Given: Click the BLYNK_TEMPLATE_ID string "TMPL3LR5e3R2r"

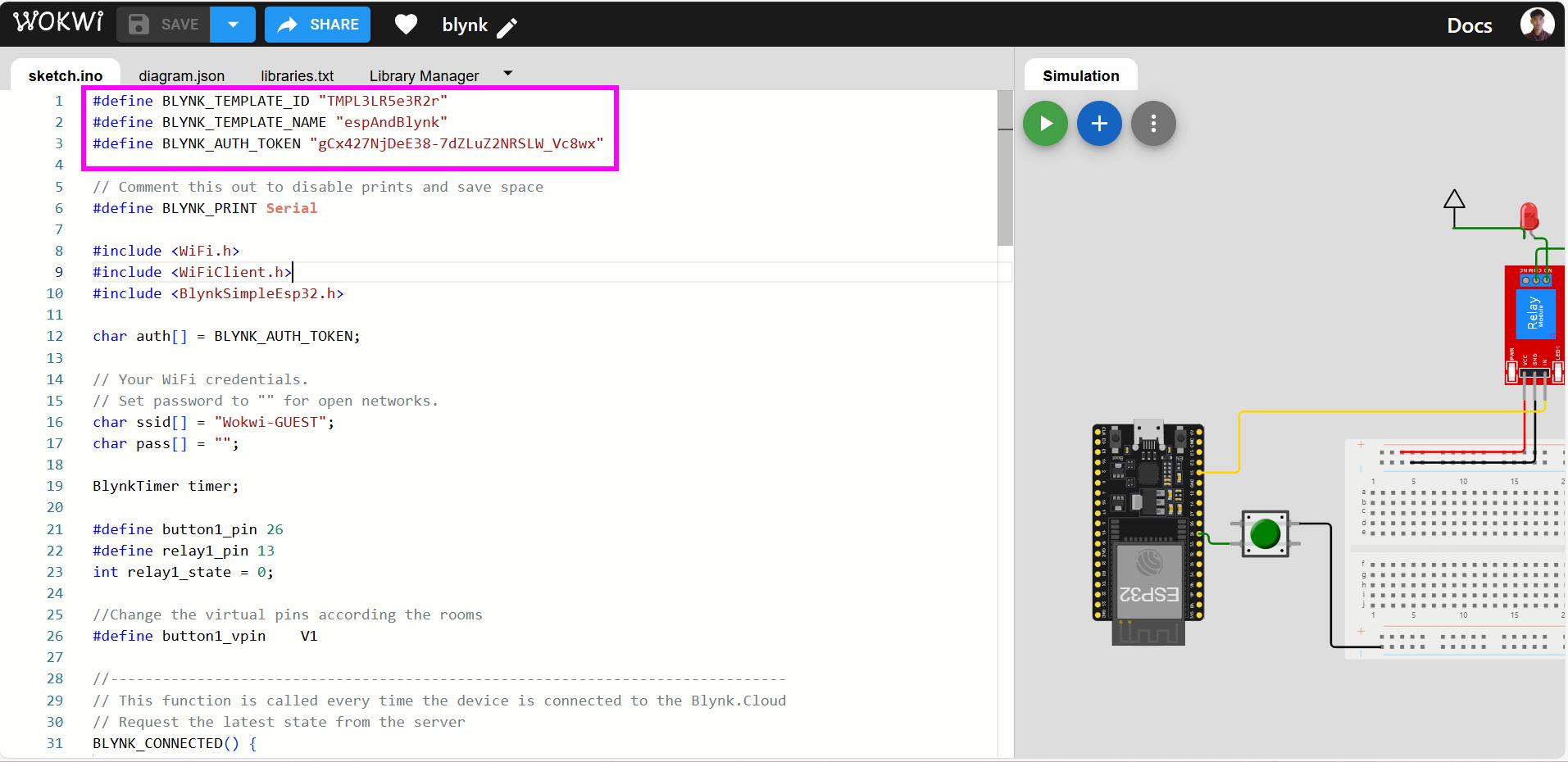Looking at the screenshot, I should click(383, 101).
